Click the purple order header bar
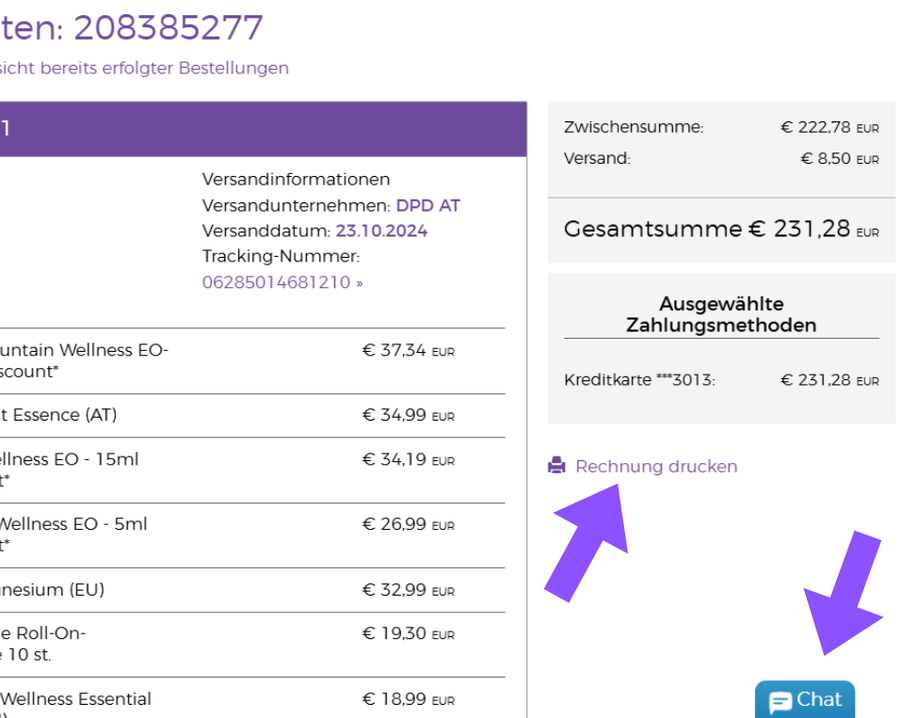Image resolution: width=918 pixels, height=718 pixels. coord(262,128)
